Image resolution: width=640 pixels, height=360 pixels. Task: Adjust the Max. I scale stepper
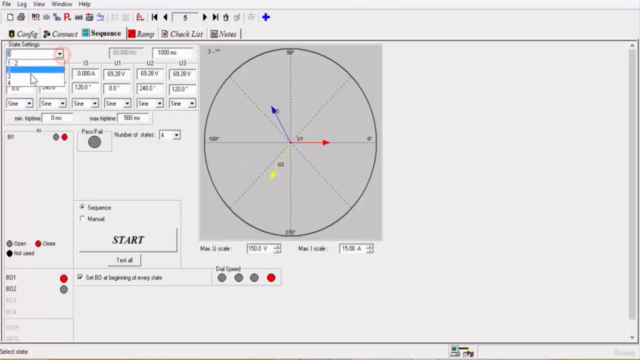(369, 249)
